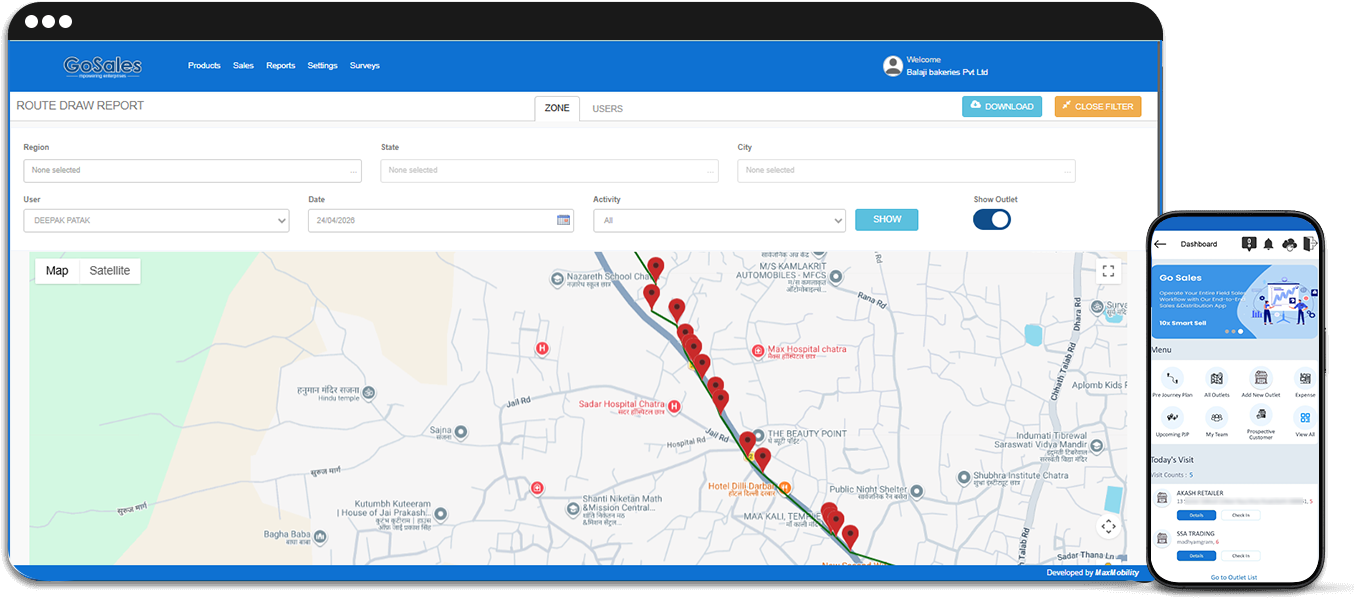Click the CLOSE FILTER button
This screenshot has width=1354, height=599.
coord(1097,106)
